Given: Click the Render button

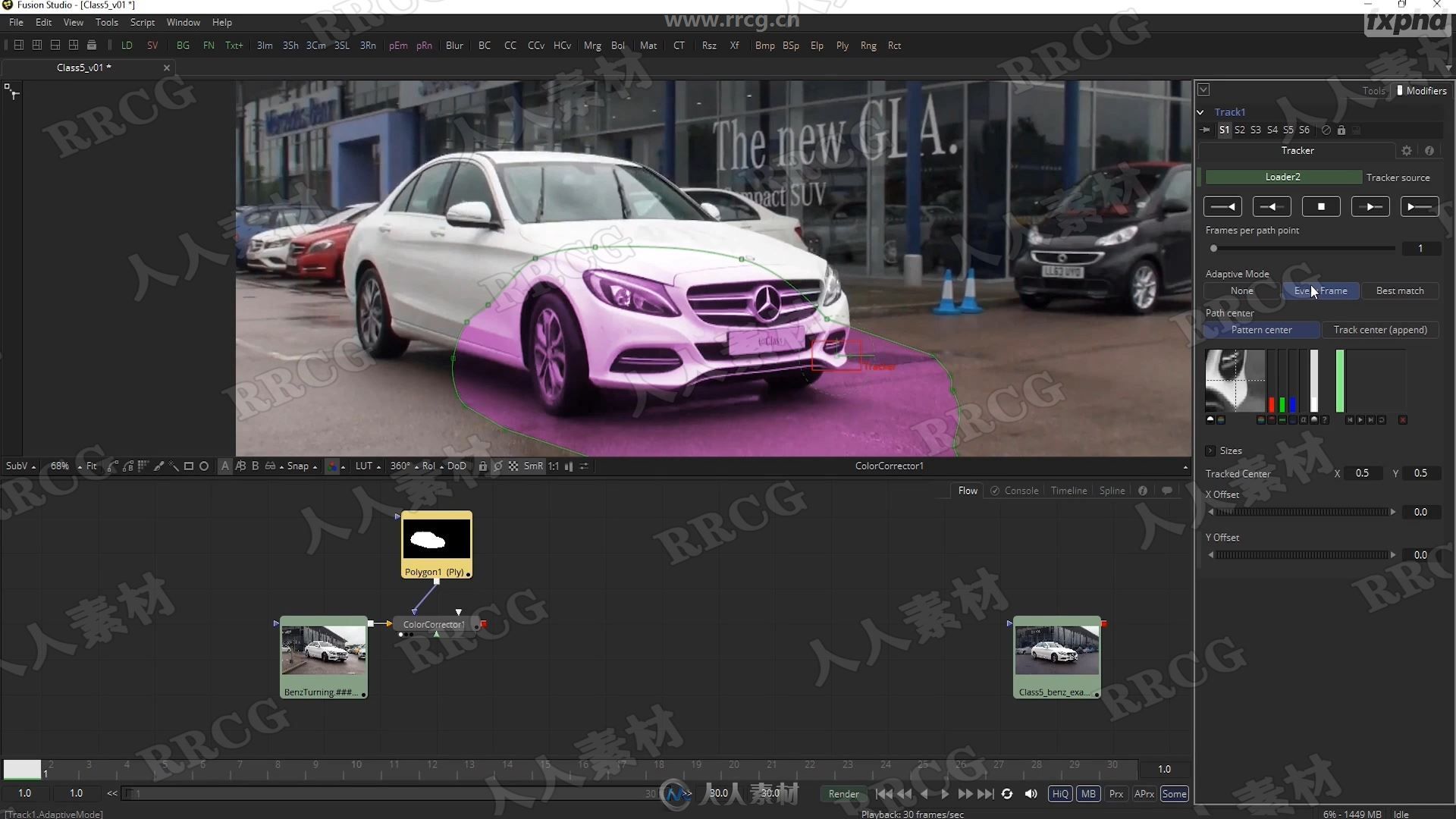Looking at the screenshot, I should coord(843,793).
